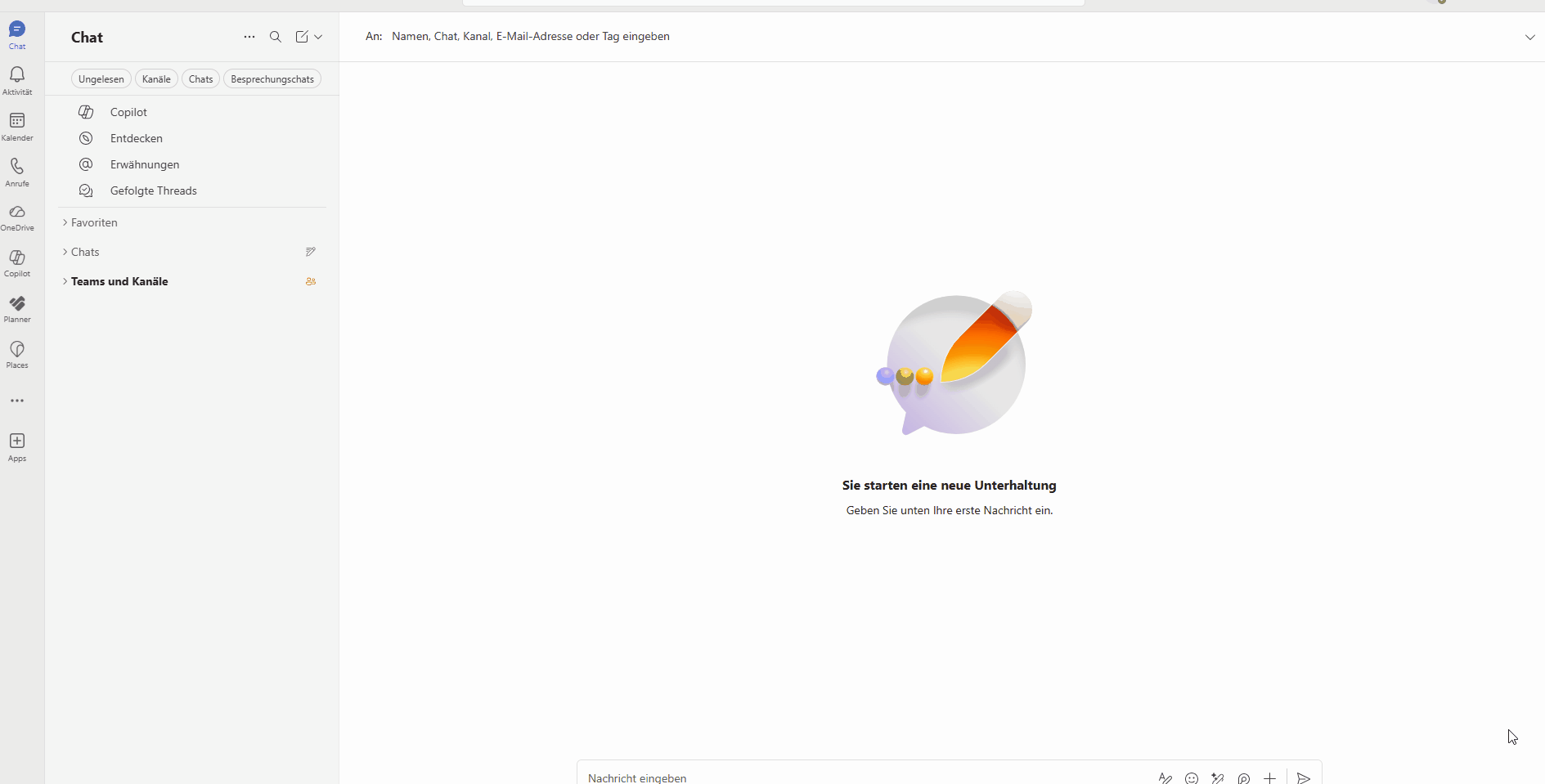Click the Entdecken link
Viewport: 1545px width, 784px height.
pyautogui.click(x=137, y=138)
